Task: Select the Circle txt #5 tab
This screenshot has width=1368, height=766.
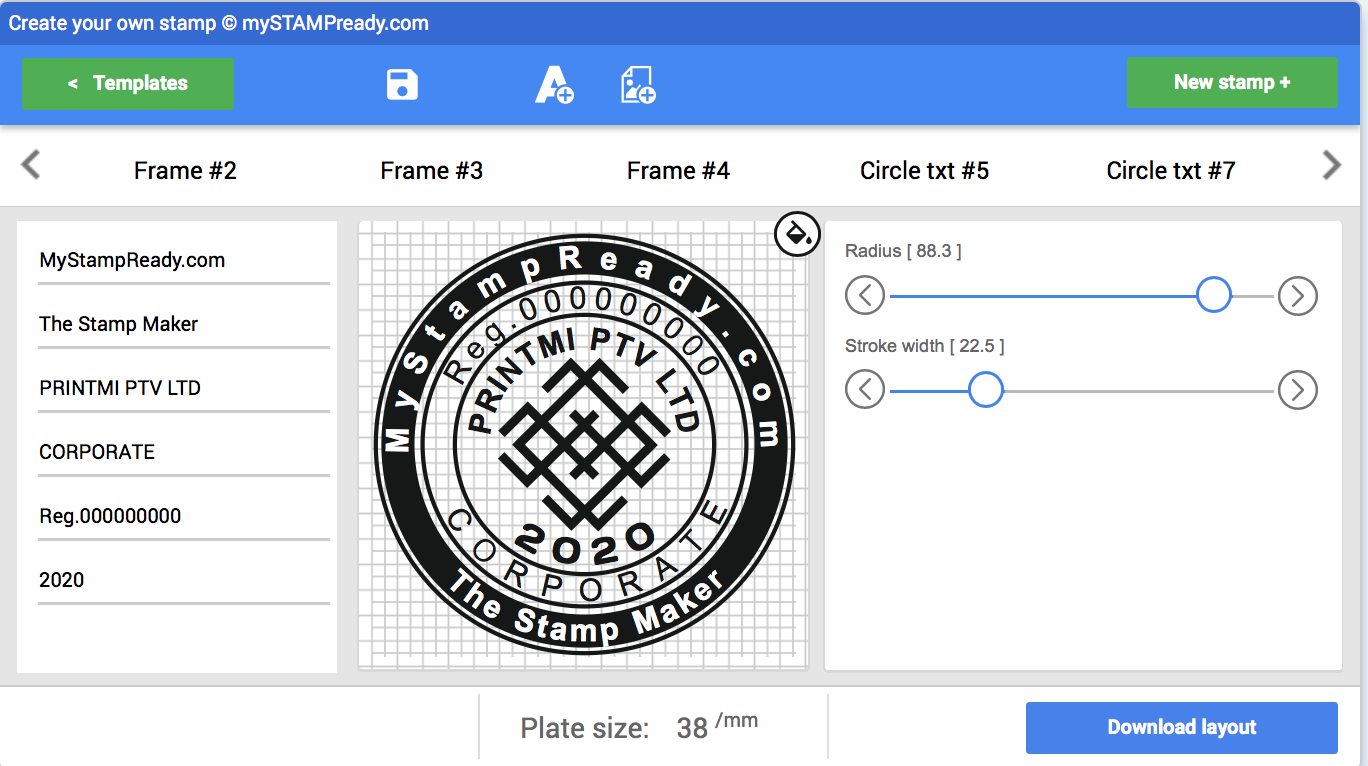Action: point(924,171)
